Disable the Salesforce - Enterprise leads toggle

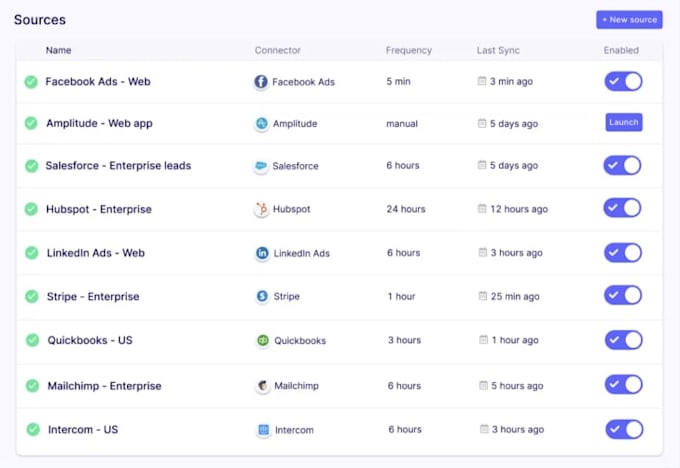point(622,165)
